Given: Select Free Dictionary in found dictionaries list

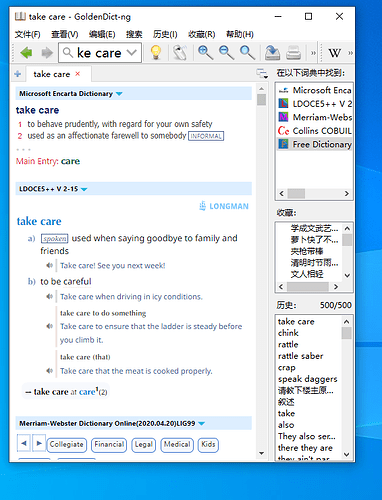Looking at the screenshot, I should [x=315, y=144].
